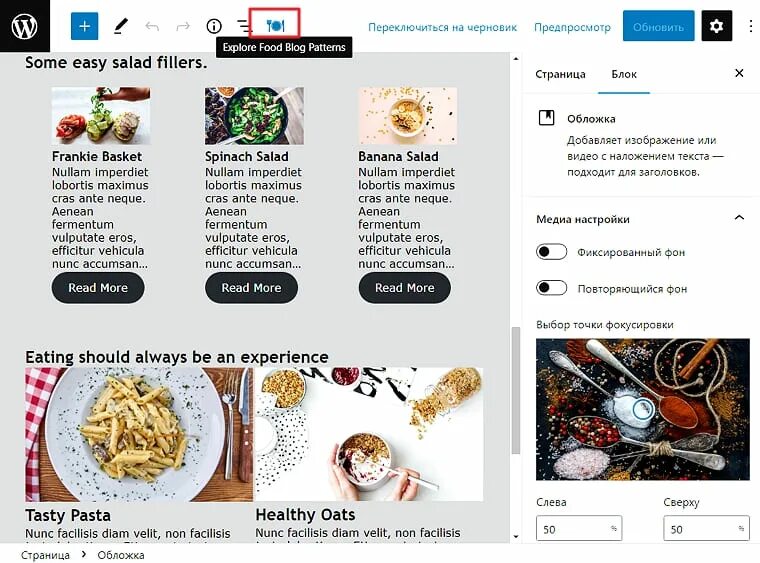Open the Предпросмотр preview dropdown

tap(572, 27)
